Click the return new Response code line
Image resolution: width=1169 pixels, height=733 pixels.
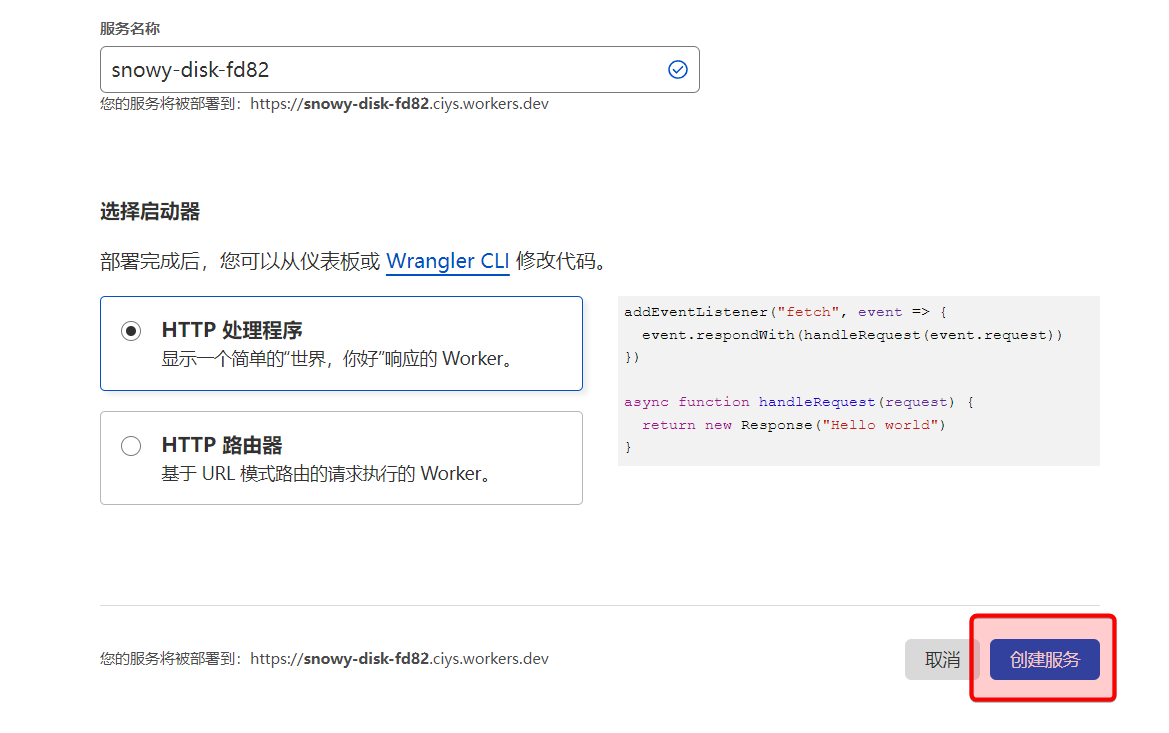click(793, 425)
